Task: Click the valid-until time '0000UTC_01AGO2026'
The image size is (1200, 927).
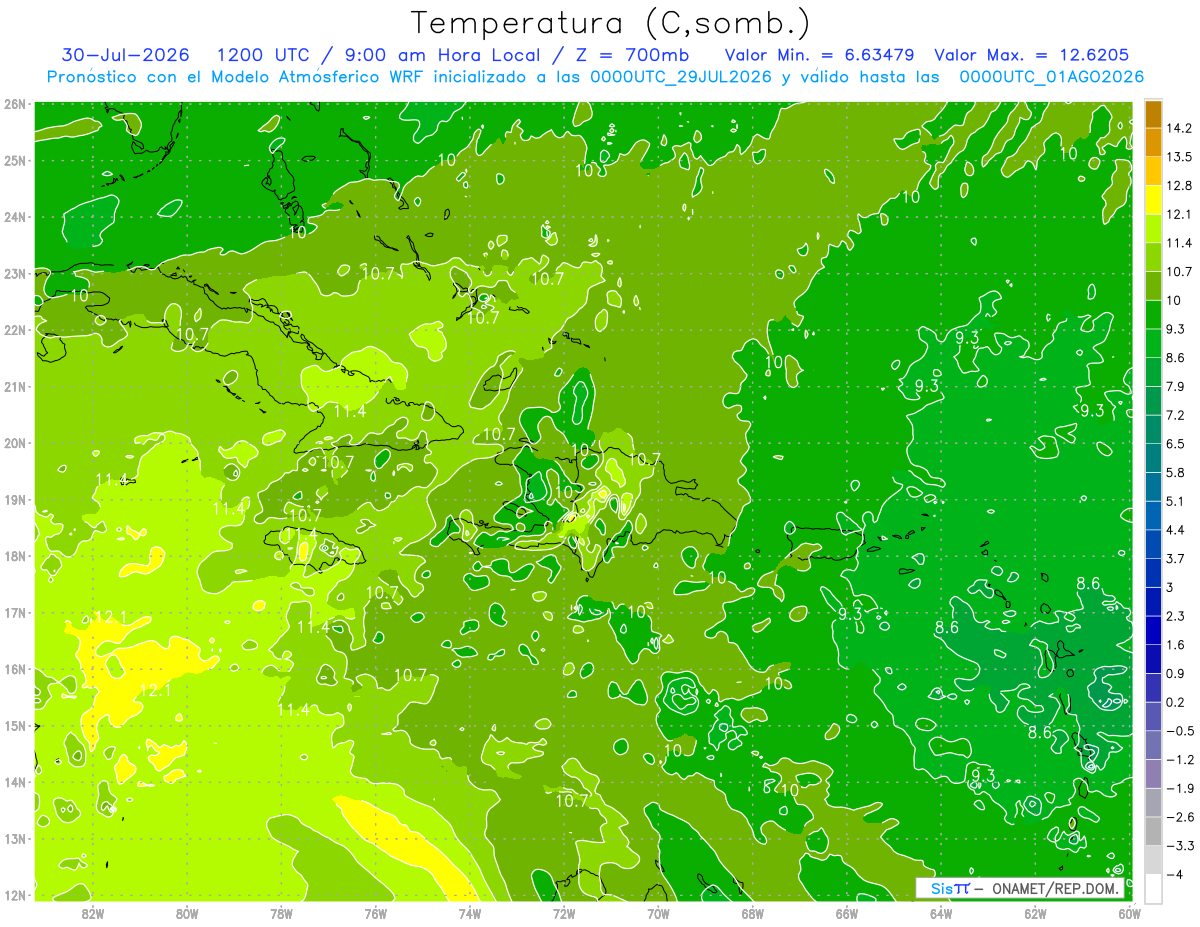Action: coord(1051,77)
